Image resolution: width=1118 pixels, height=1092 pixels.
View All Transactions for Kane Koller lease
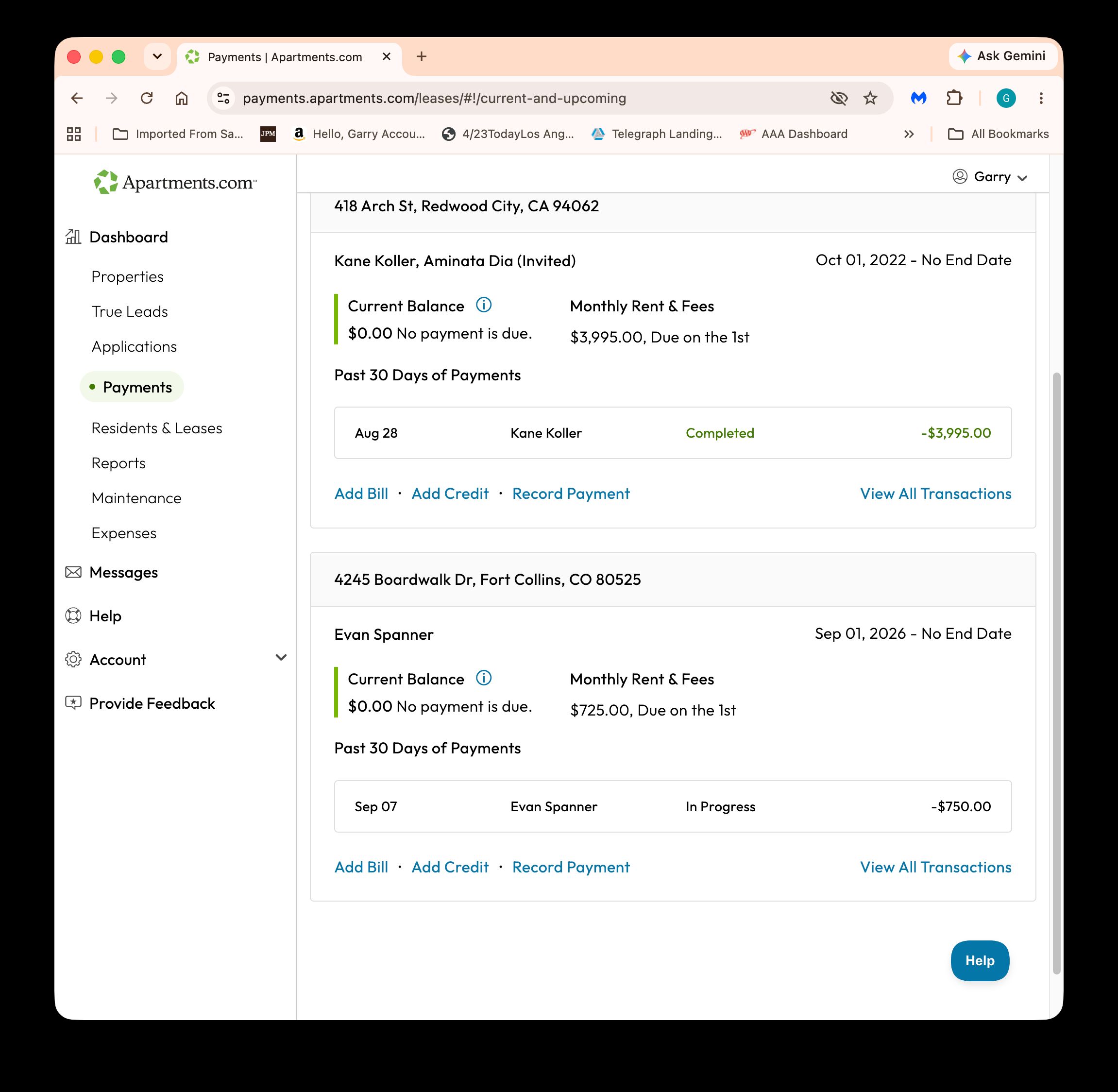936,494
